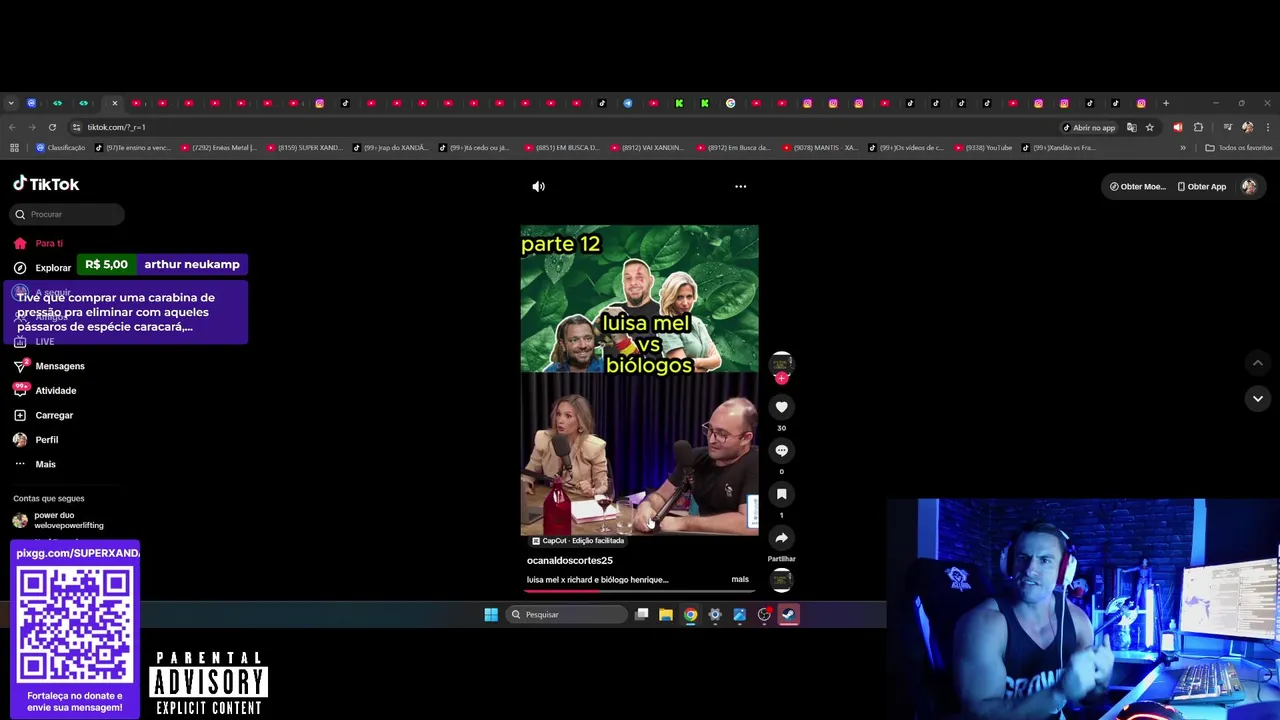Open Mensagens in the sidebar
Viewport: 1280px width, 720px height.
click(50, 366)
